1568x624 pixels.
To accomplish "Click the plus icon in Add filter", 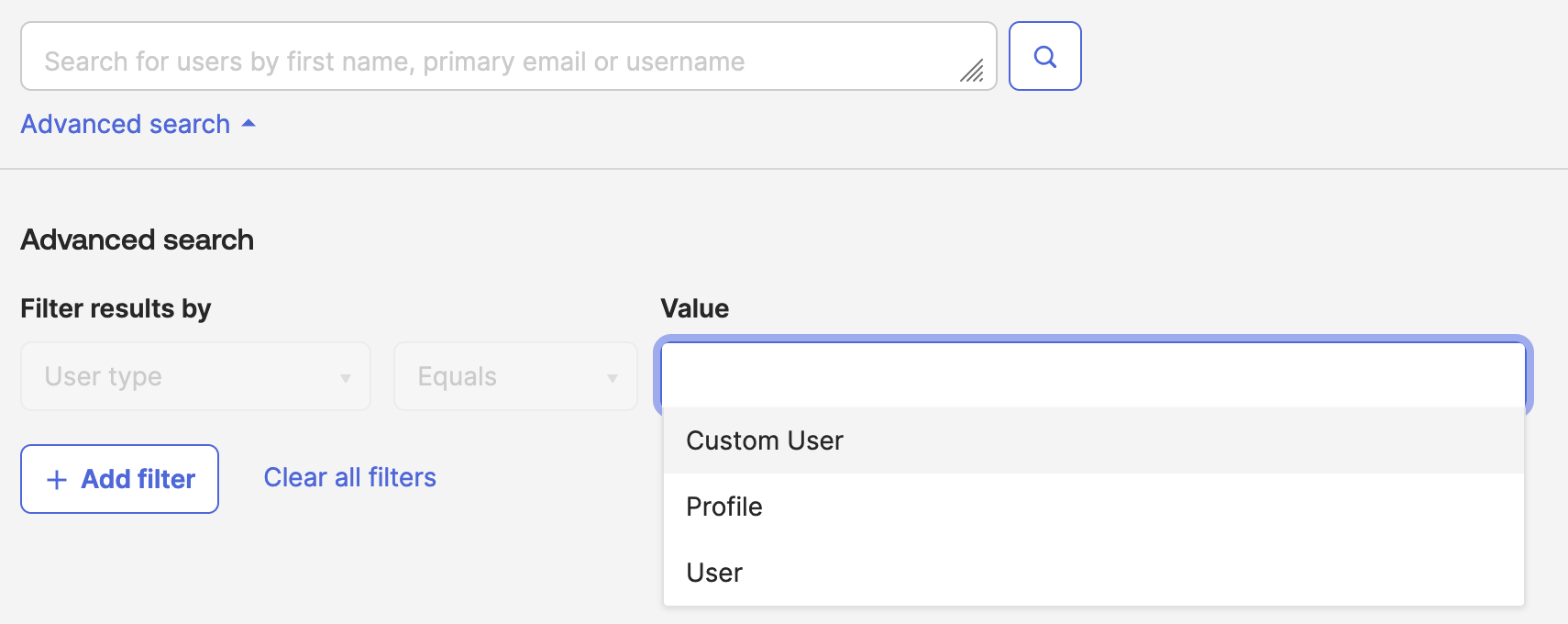I will 57,480.
